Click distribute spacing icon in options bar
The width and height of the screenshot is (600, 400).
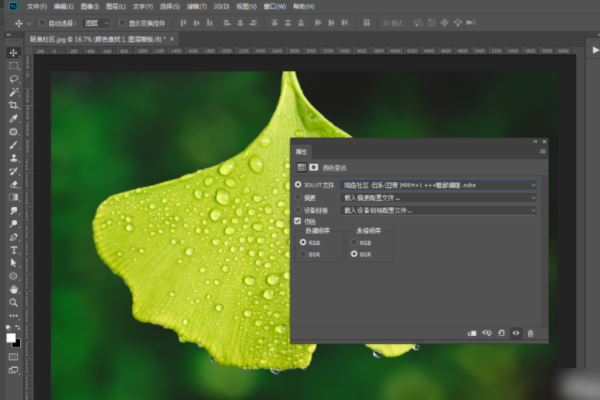point(367,23)
